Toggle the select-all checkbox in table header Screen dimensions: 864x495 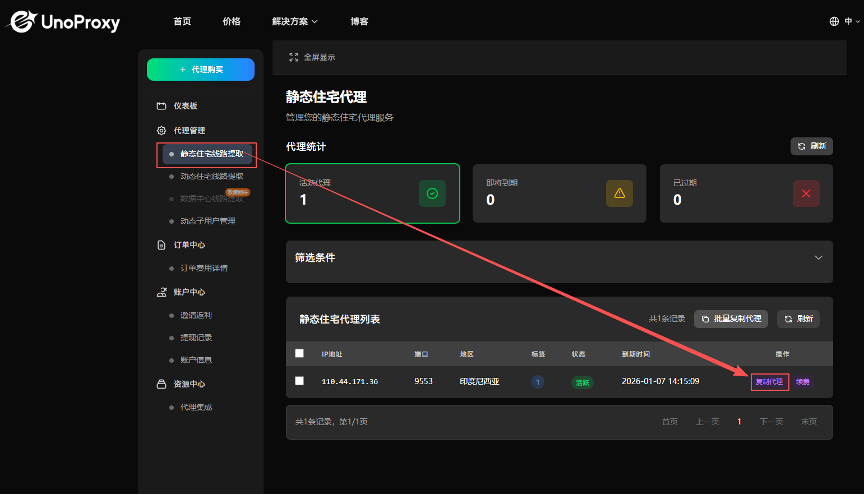point(299,353)
